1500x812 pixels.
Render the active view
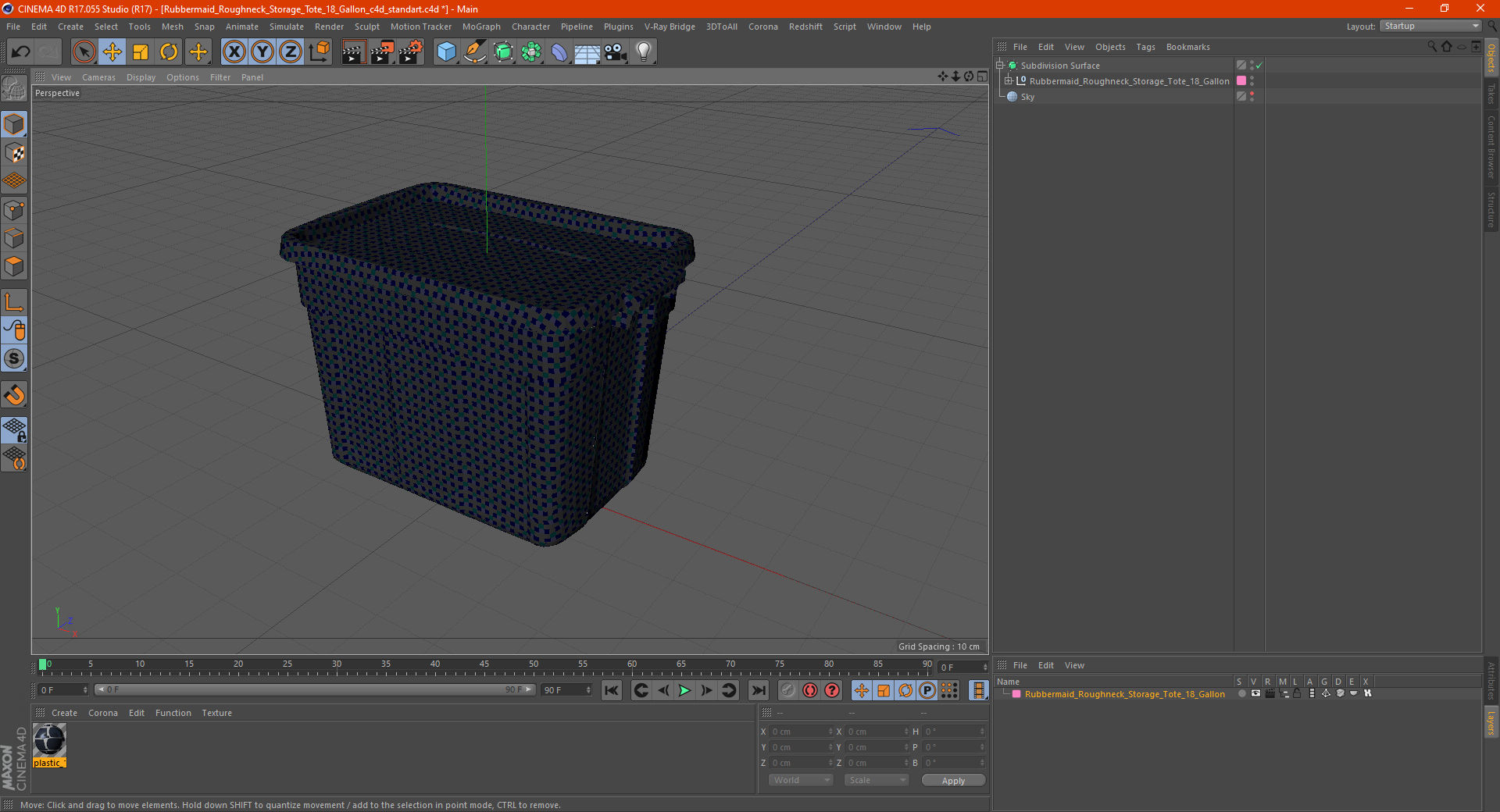tap(353, 52)
